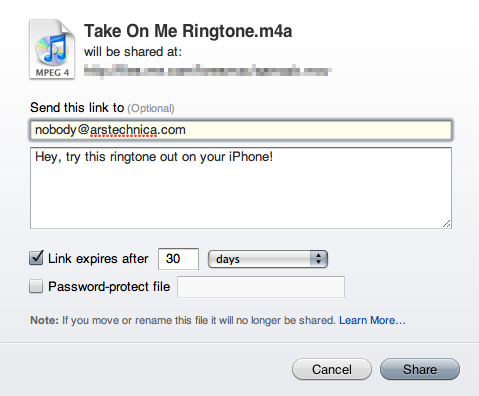Image resolution: width=479 pixels, height=396 pixels.
Task: Click the Share button
Action: [x=420, y=369]
